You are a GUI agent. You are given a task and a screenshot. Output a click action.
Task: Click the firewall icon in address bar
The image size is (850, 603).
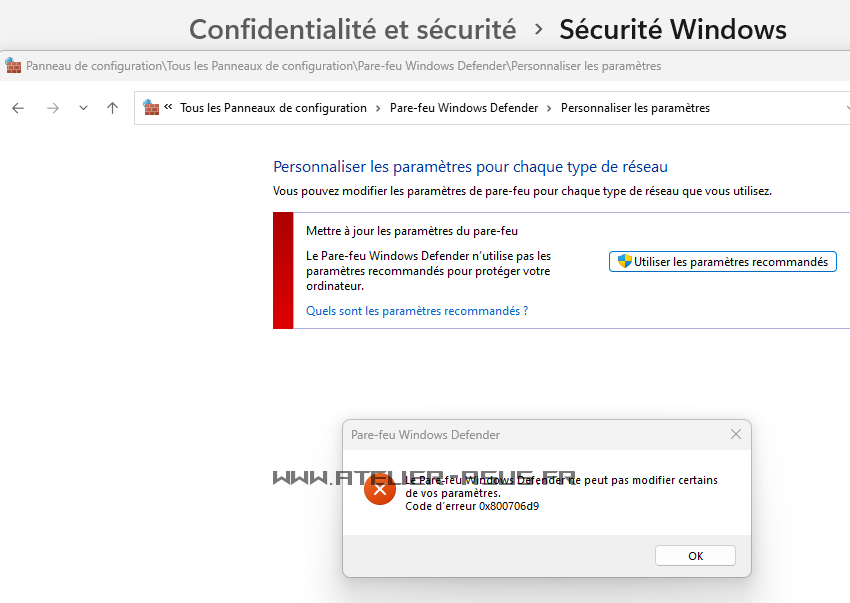click(x=151, y=107)
